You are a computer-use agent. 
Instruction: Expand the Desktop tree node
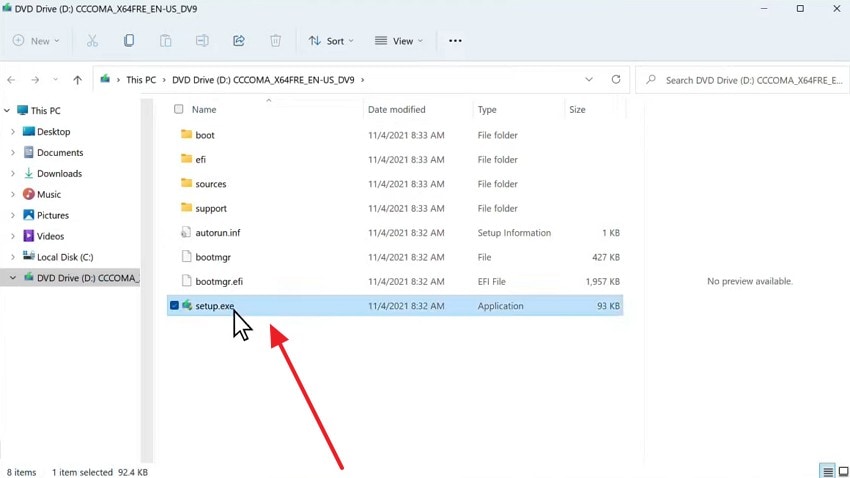coord(13,132)
